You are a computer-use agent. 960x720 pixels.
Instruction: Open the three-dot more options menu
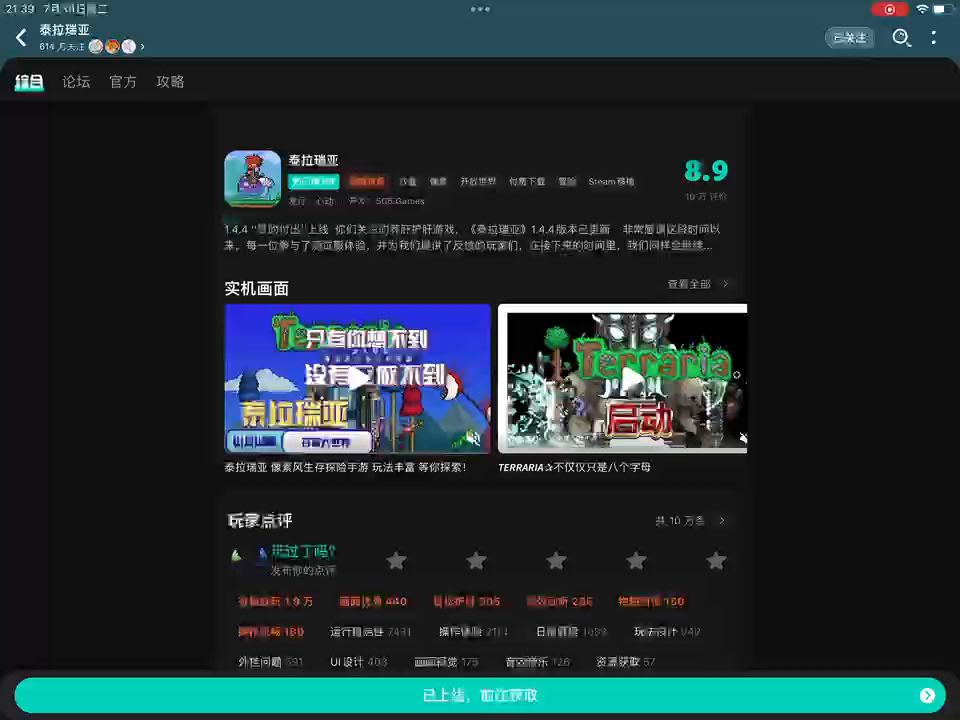pyautogui.click(x=934, y=38)
